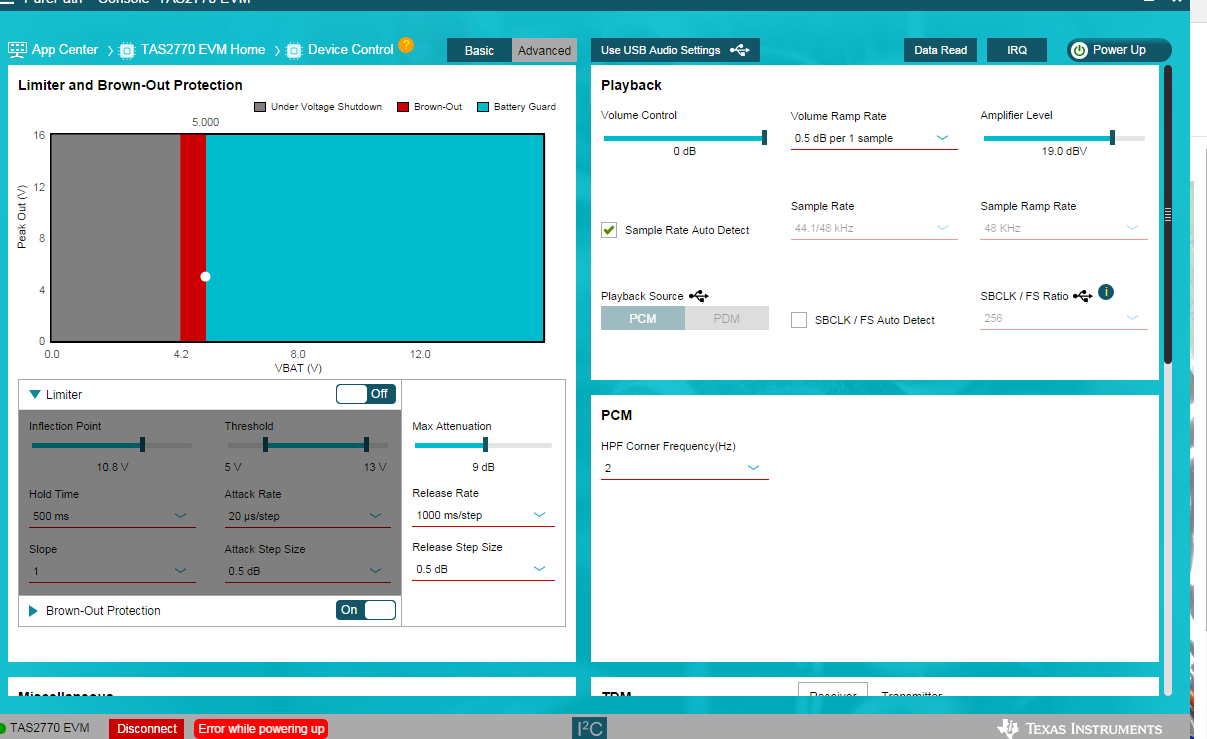This screenshot has height=739, width=1207.
Task: Click the vertical scrollbar of right panel
Action: [x=1167, y=214]
